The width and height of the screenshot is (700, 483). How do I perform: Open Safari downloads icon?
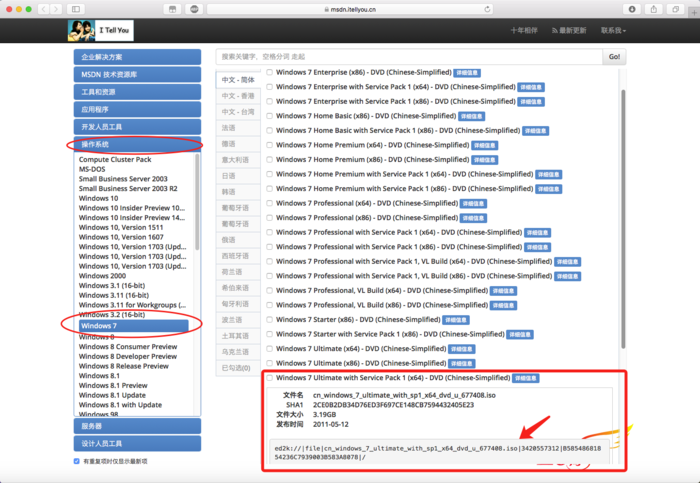(632, 9)
